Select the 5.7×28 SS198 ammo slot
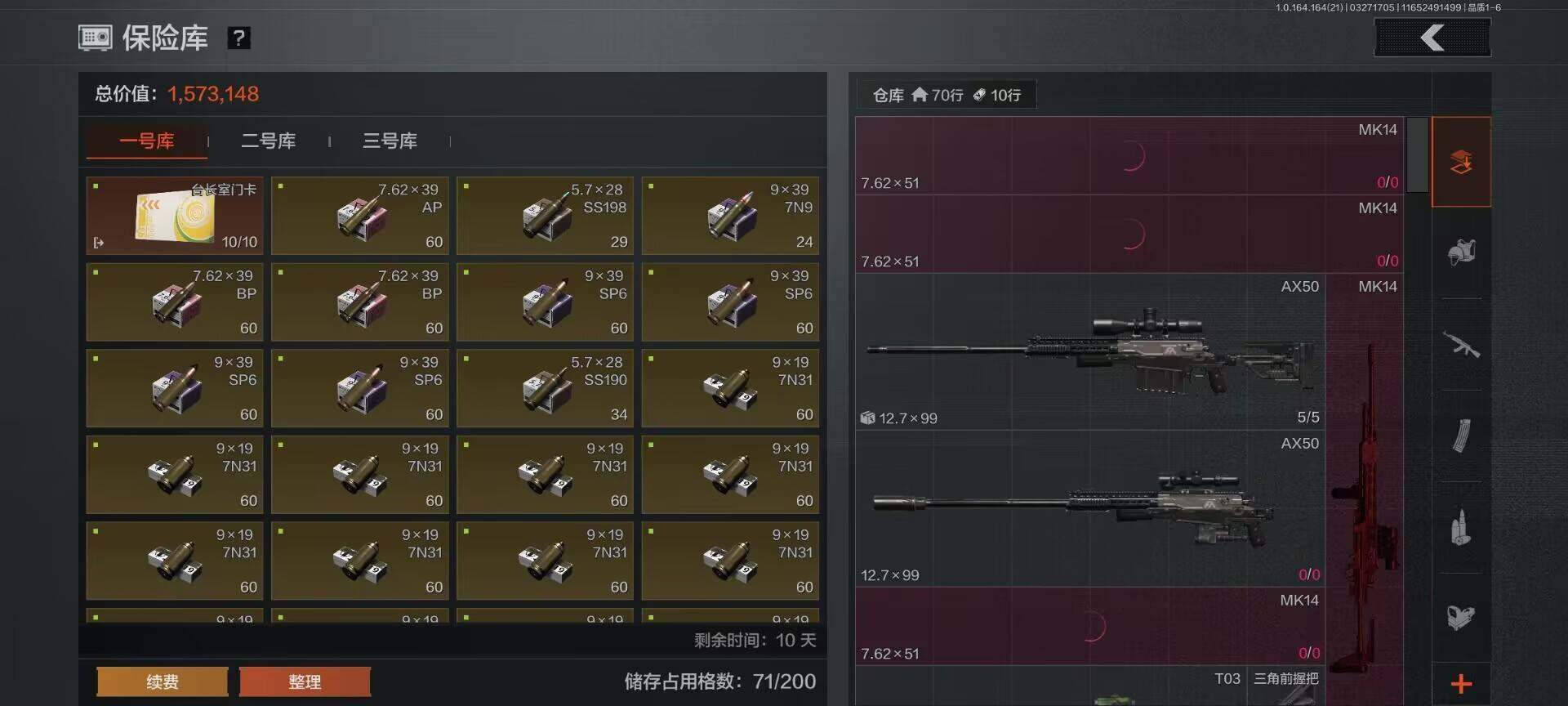 [x=546, y=216]
